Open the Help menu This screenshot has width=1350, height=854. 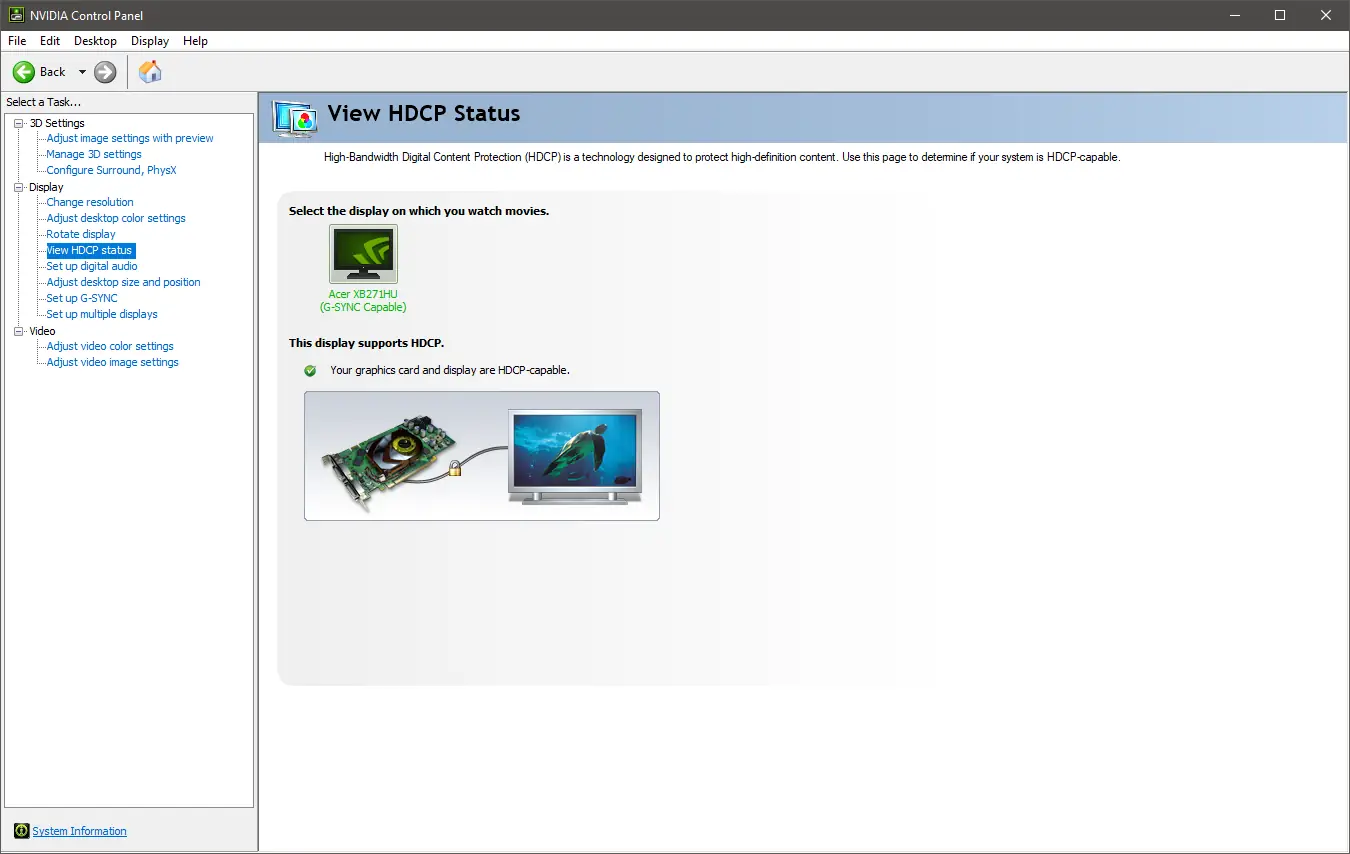(x=196, y=41)
